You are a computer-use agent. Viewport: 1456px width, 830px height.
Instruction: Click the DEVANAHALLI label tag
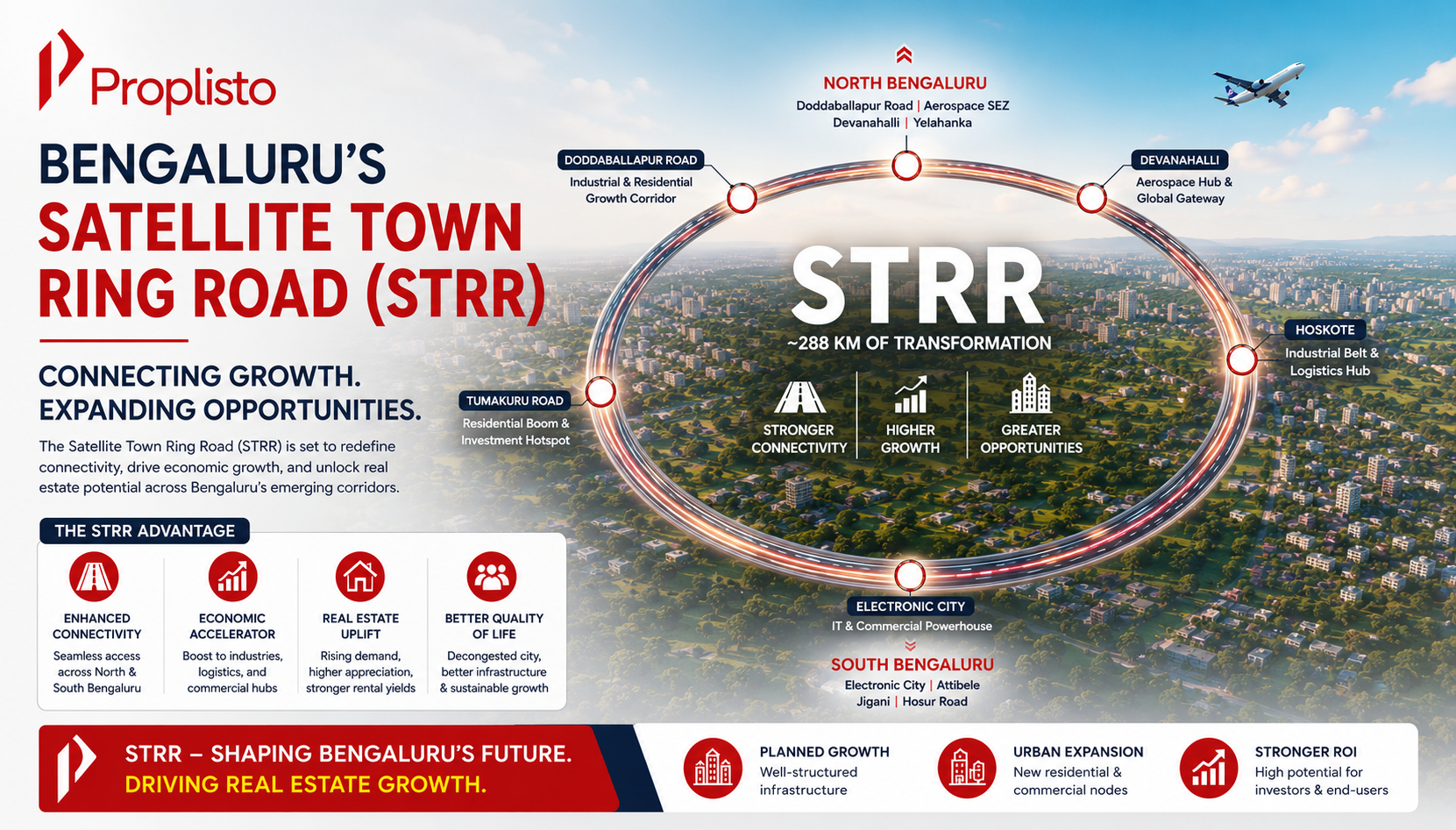1179,160
